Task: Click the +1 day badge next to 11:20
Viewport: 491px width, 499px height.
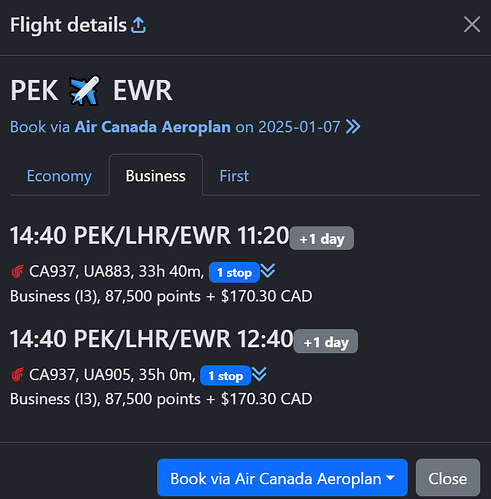Action: click(322, 238)
